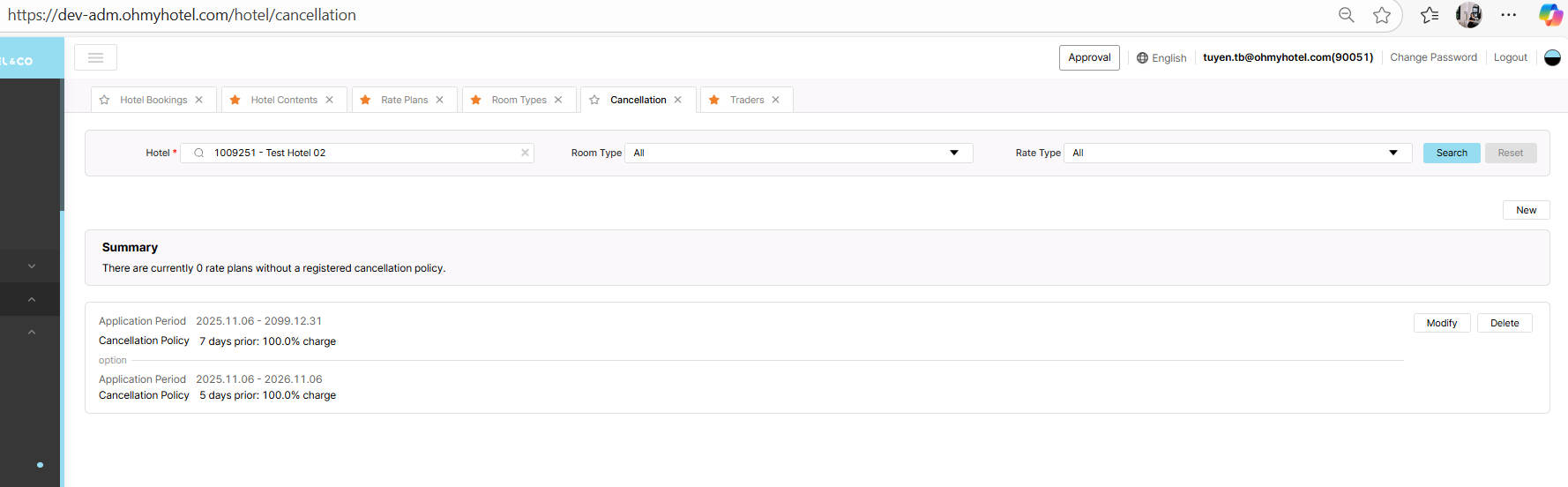Screen dimensions: 1568x487
Task: Click the Reset button
Action: [1511, 153]
